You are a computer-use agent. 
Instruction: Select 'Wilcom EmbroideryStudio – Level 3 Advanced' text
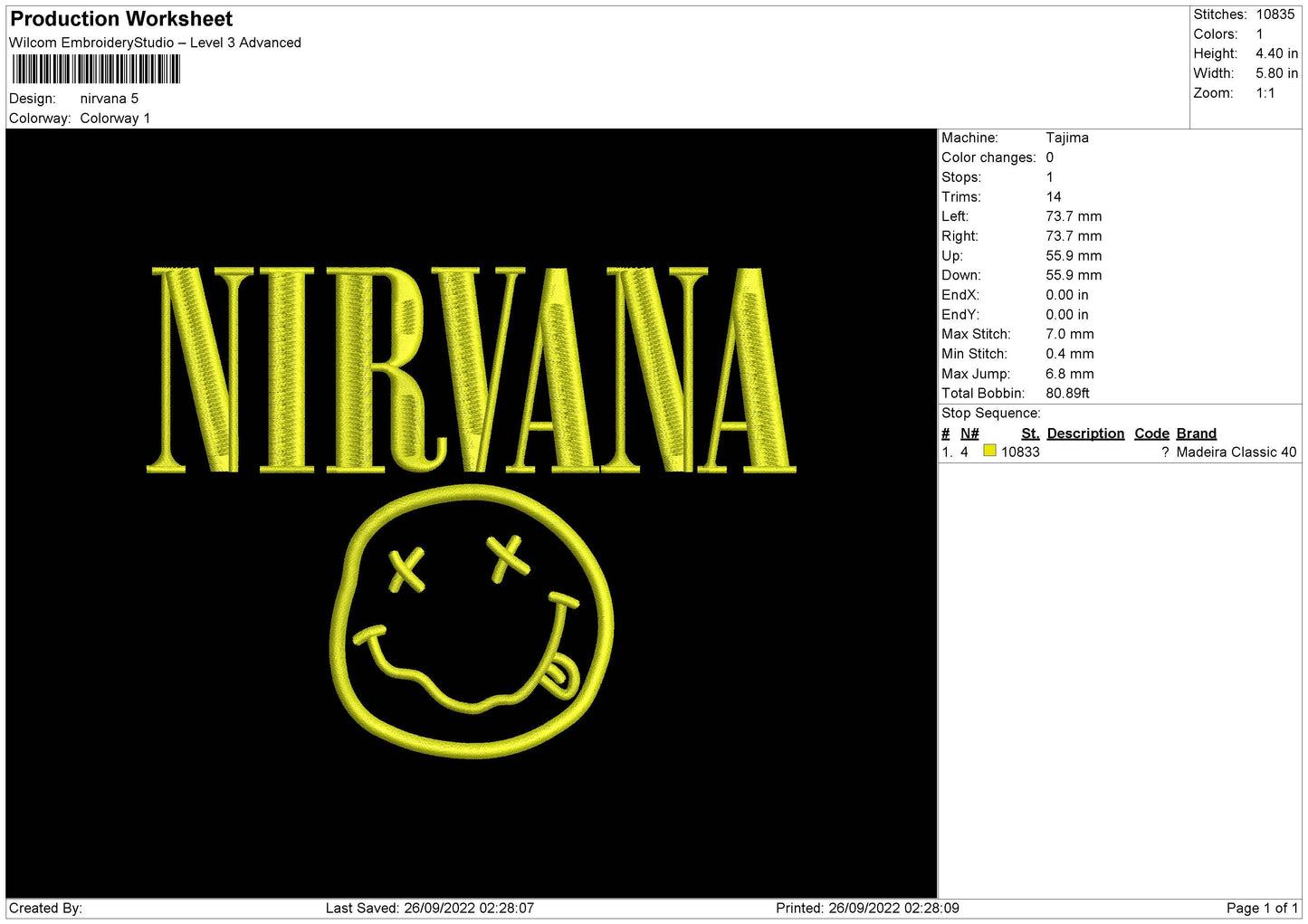click(x=155, y=43)
